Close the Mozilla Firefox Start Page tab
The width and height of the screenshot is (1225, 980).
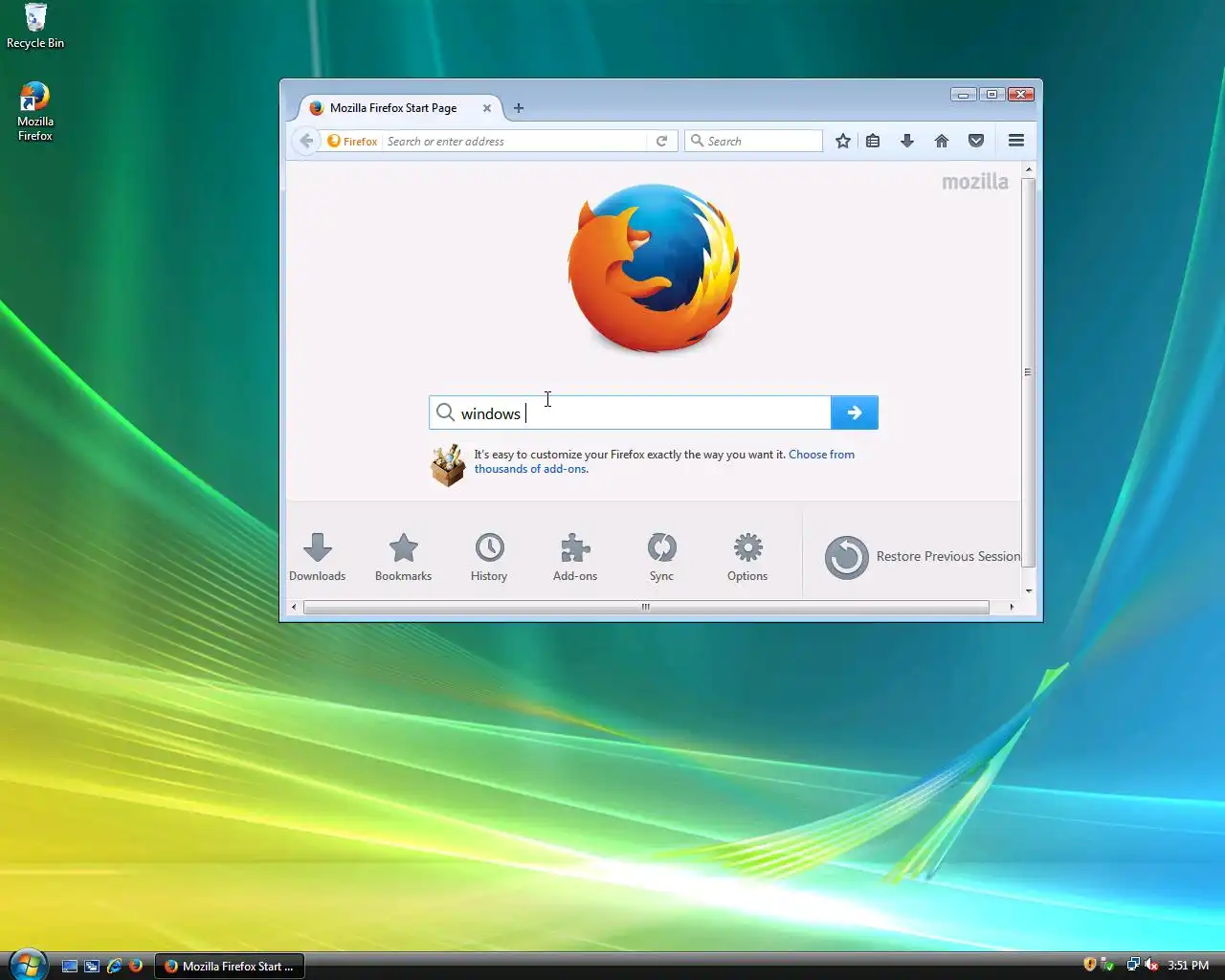click(x=487, y=108)
